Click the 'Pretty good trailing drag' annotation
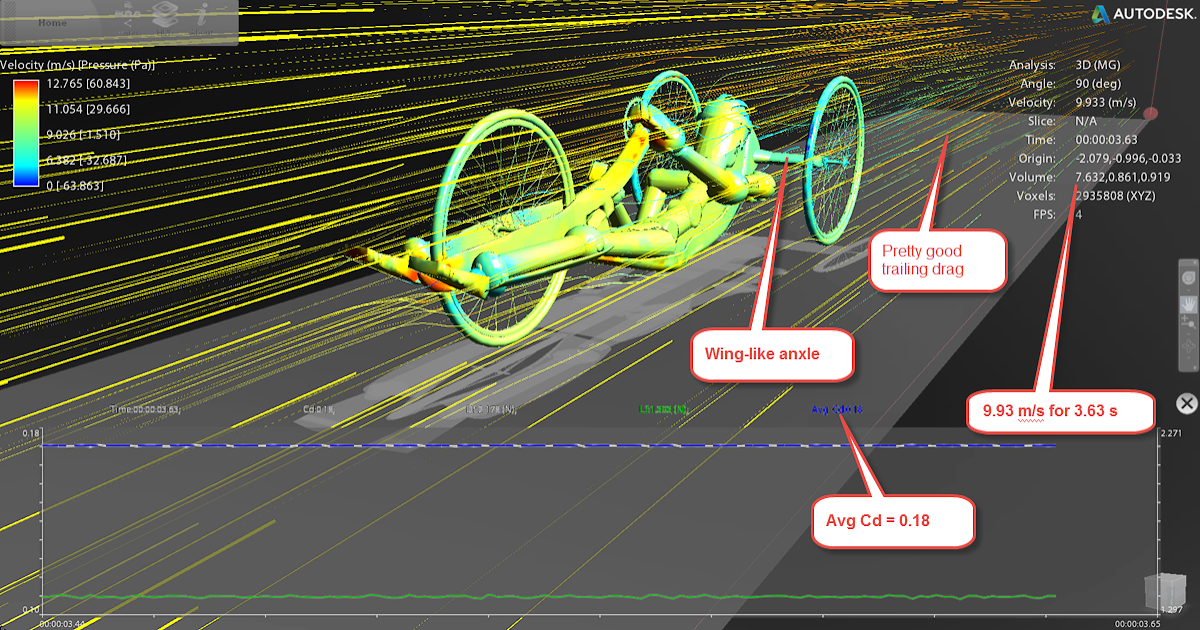This screenshot has width=1200, height=630. pos(936,260)
